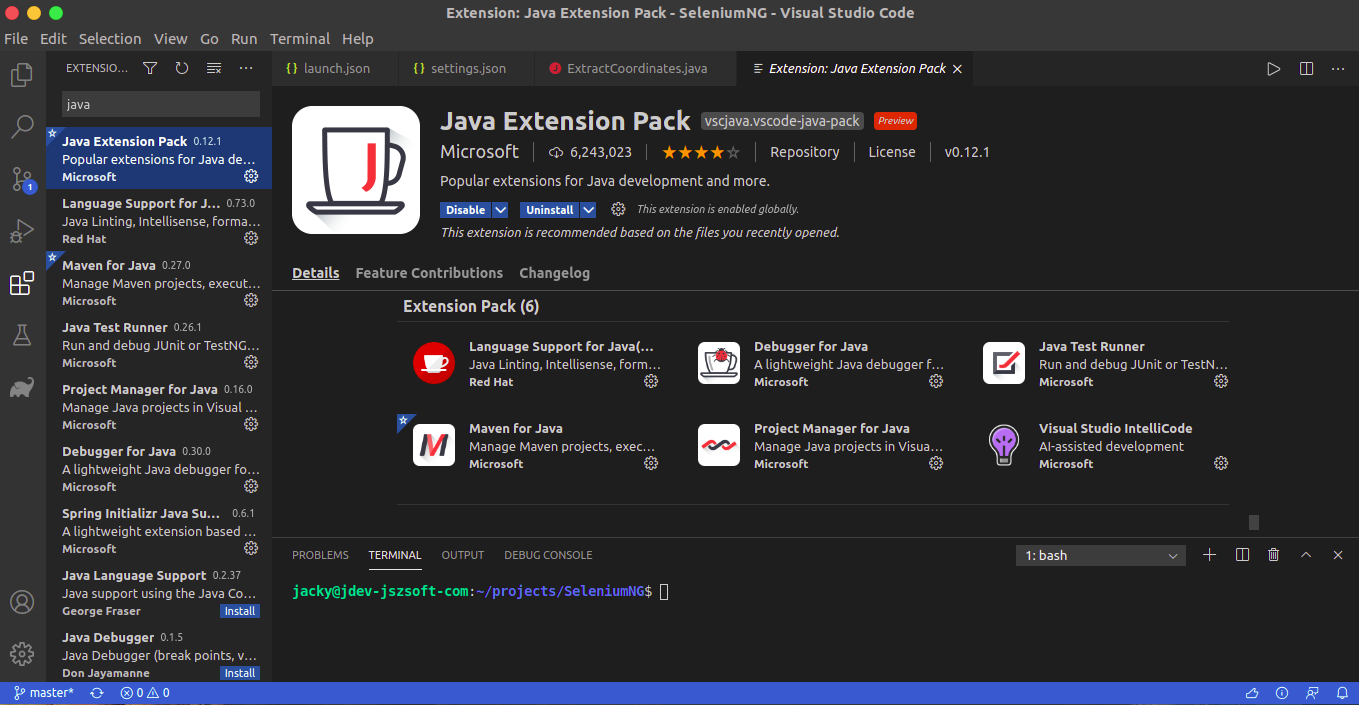This screenshot has height=705, width=1359.
Task: Install Java Debugger by Don Jayamanne
Action: [x=240, y=673]
